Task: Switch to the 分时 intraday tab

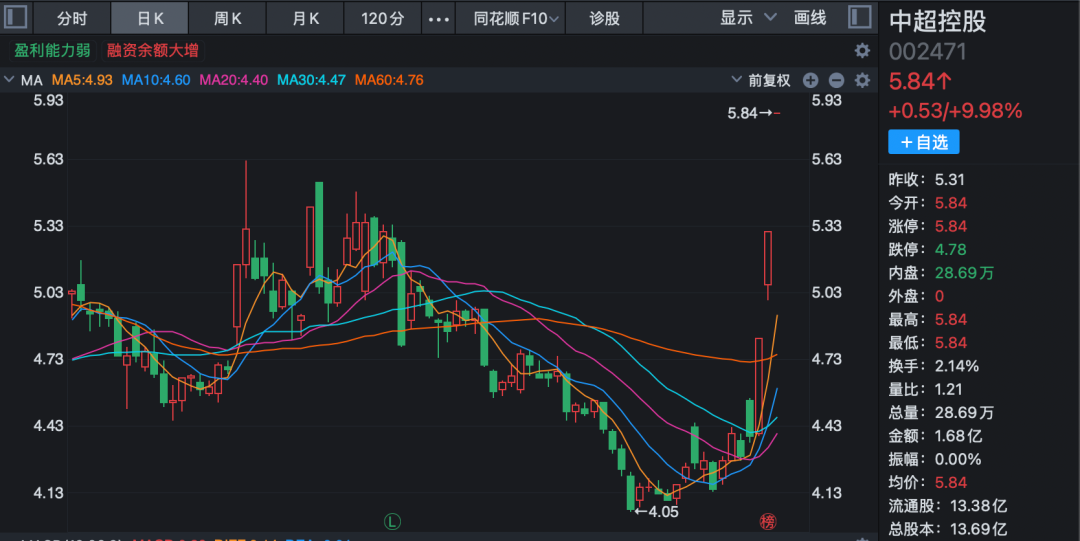Action: (72, 18)
